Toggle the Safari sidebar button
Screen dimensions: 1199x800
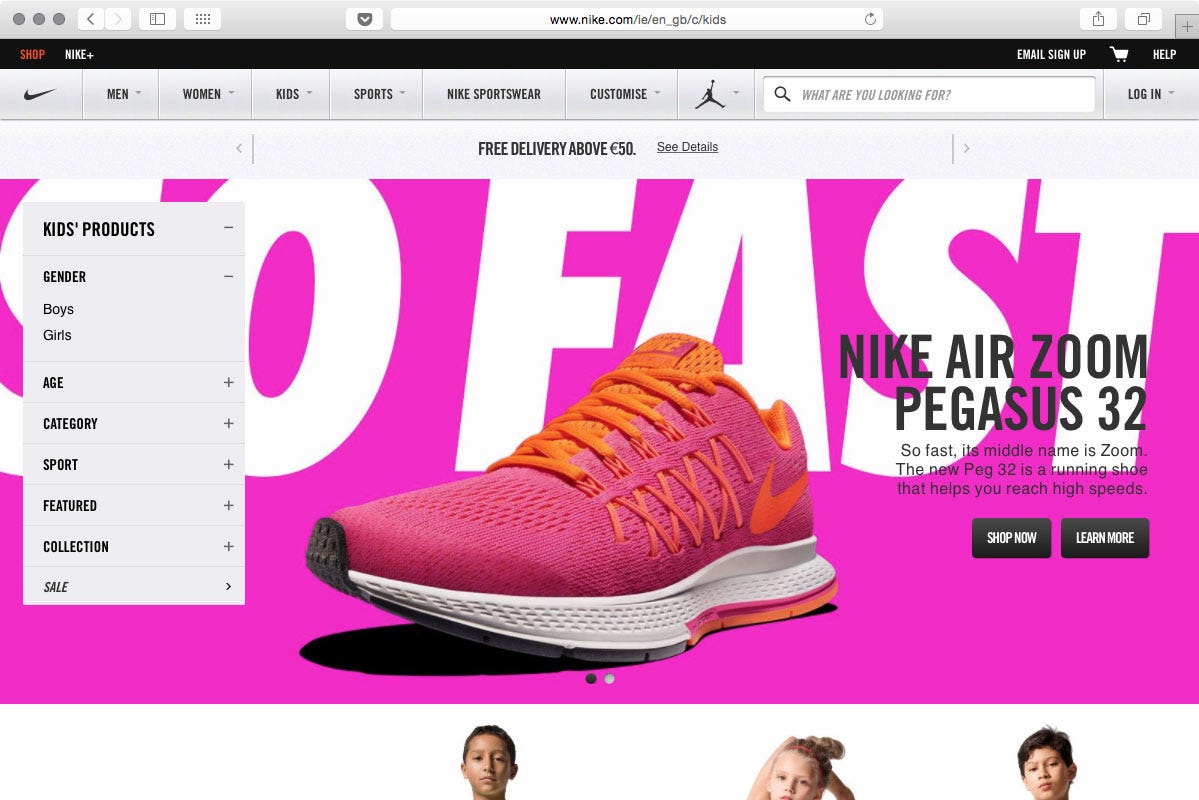point(158,19)
